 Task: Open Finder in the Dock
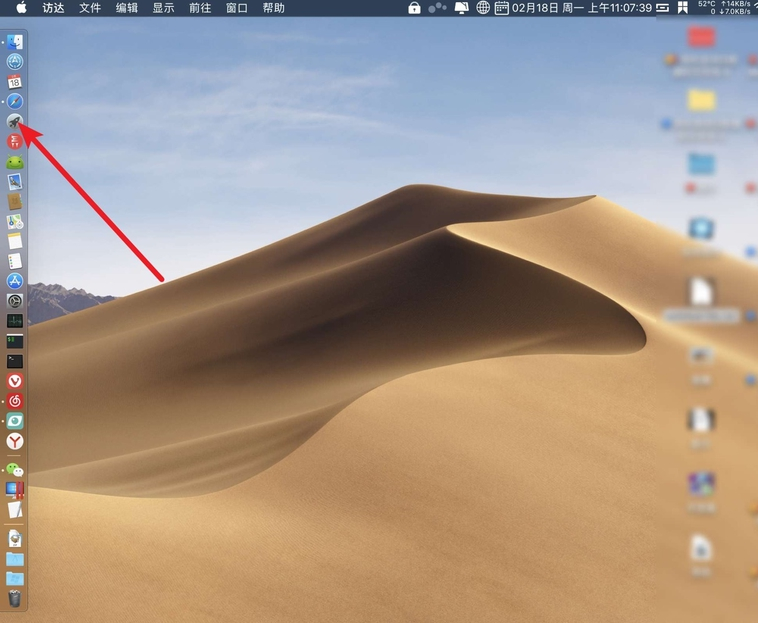click(x=15, y=42)
